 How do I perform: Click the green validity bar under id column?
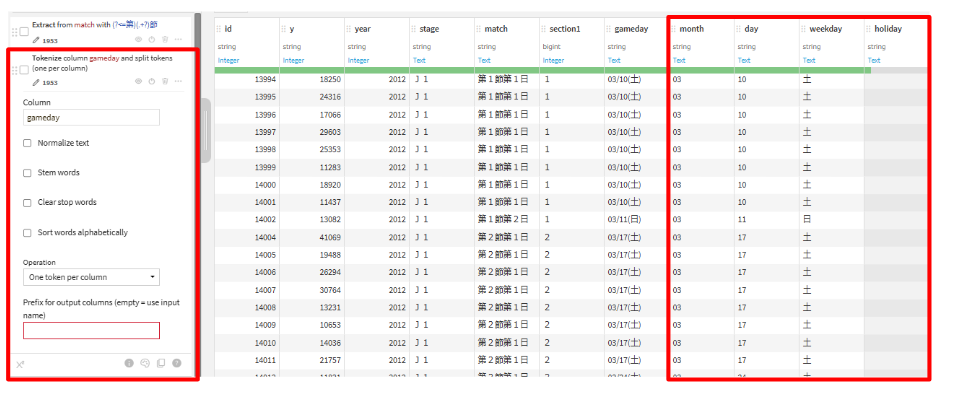click(247, 71)
